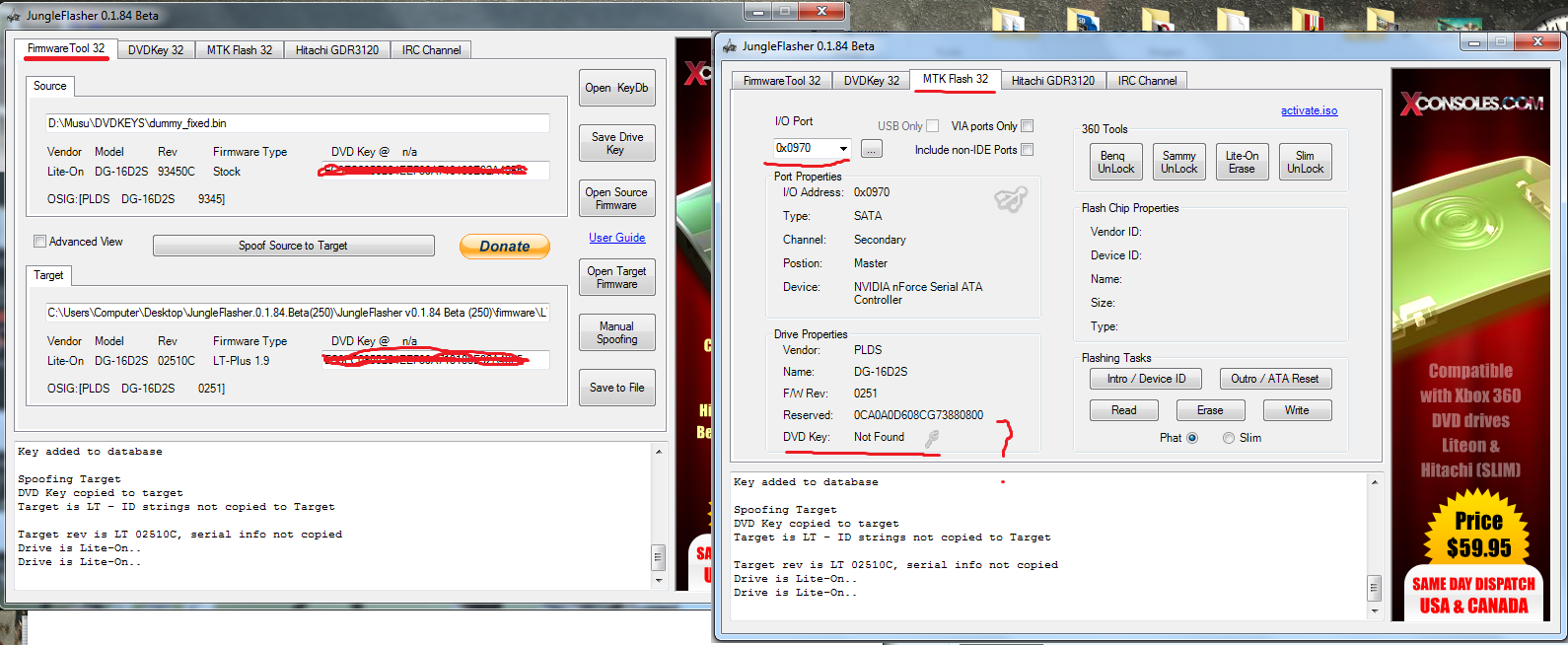
Task: Check Include non-IDE Ports
Action: click(x=1027, y=150)
